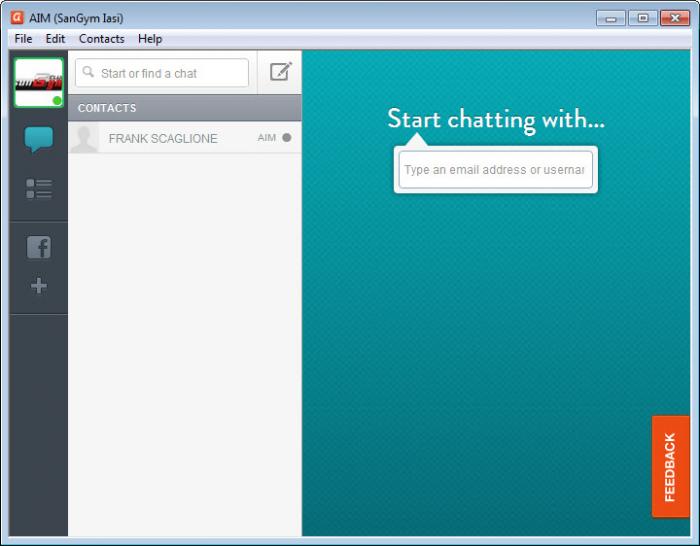Click the email address or username field
This screenshot has width=700, height=546.
click(x=496, y=170)
